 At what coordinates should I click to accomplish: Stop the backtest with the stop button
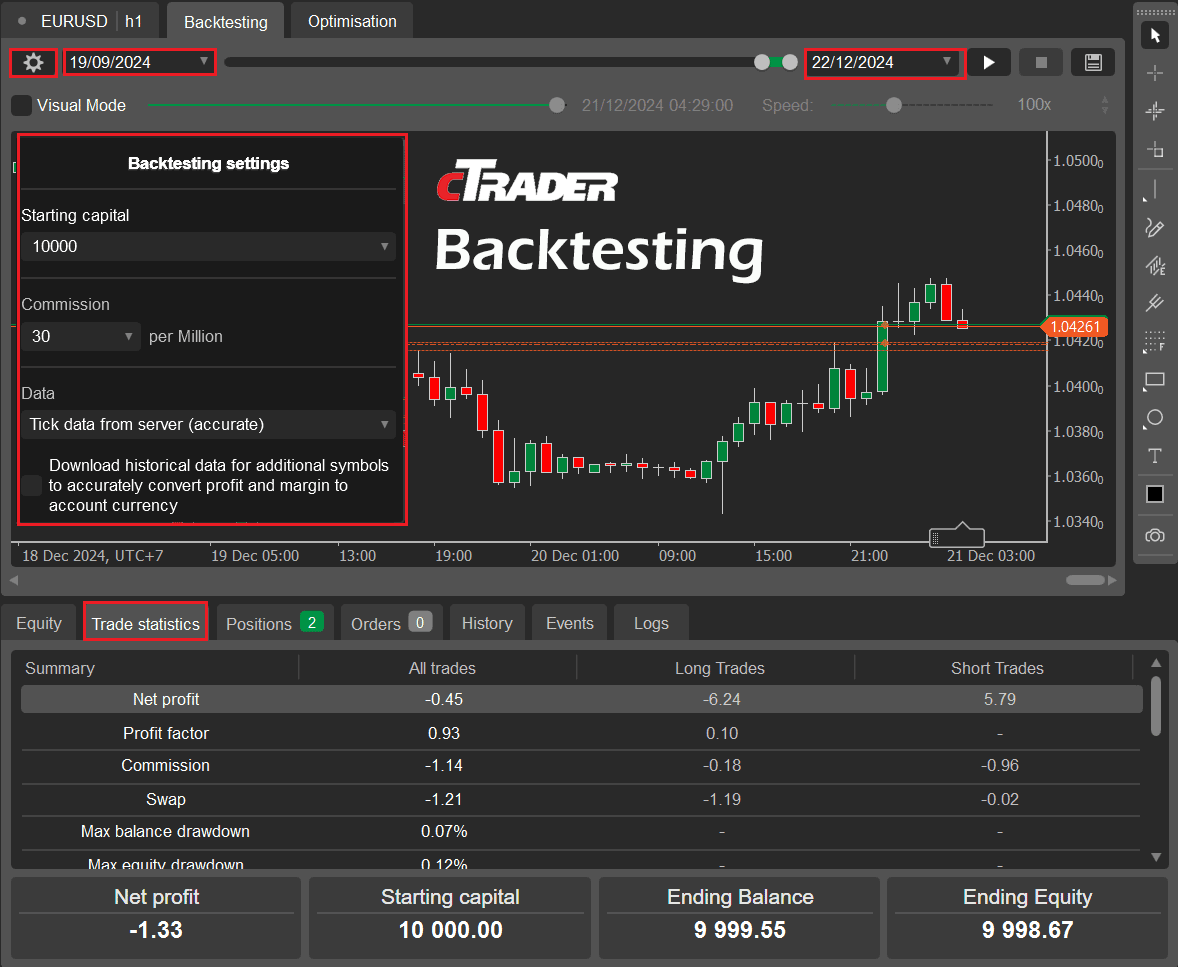[1041, 62]
